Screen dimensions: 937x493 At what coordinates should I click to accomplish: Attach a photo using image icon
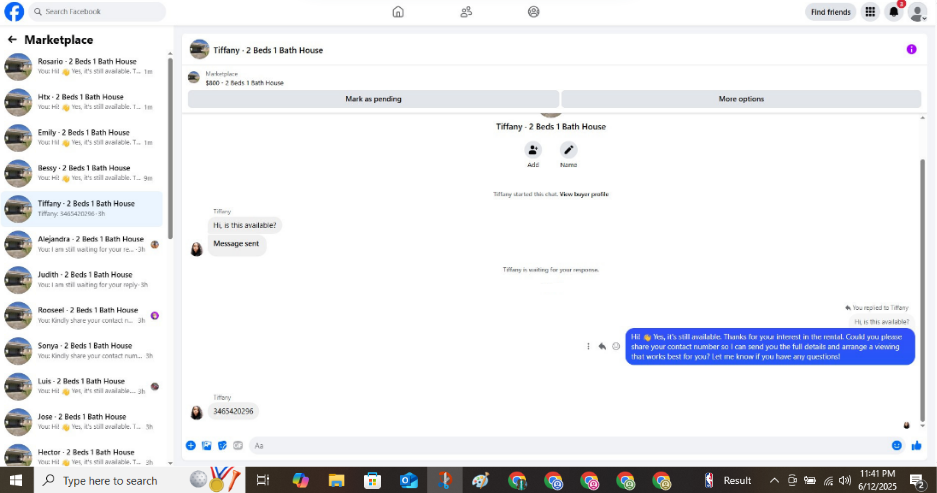click(x=207, y=445)
